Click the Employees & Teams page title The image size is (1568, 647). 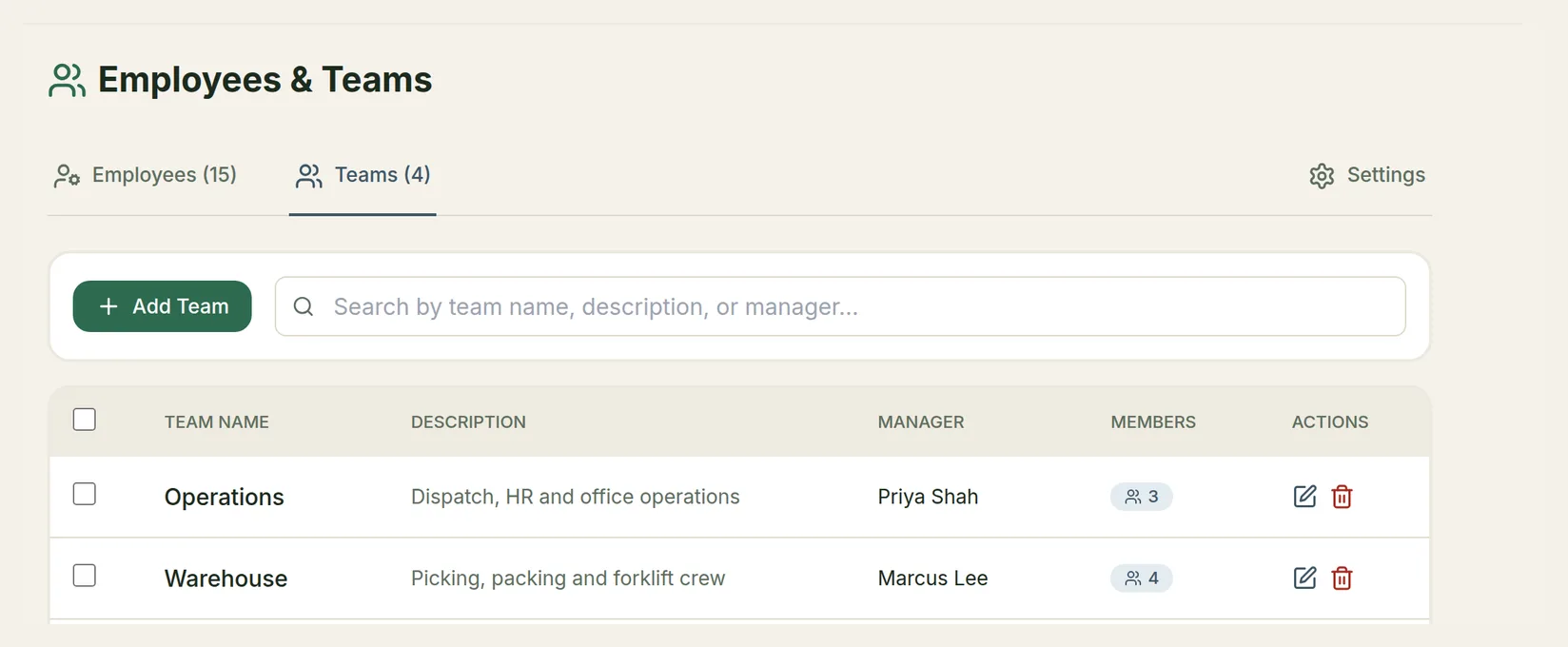point(265,80)
